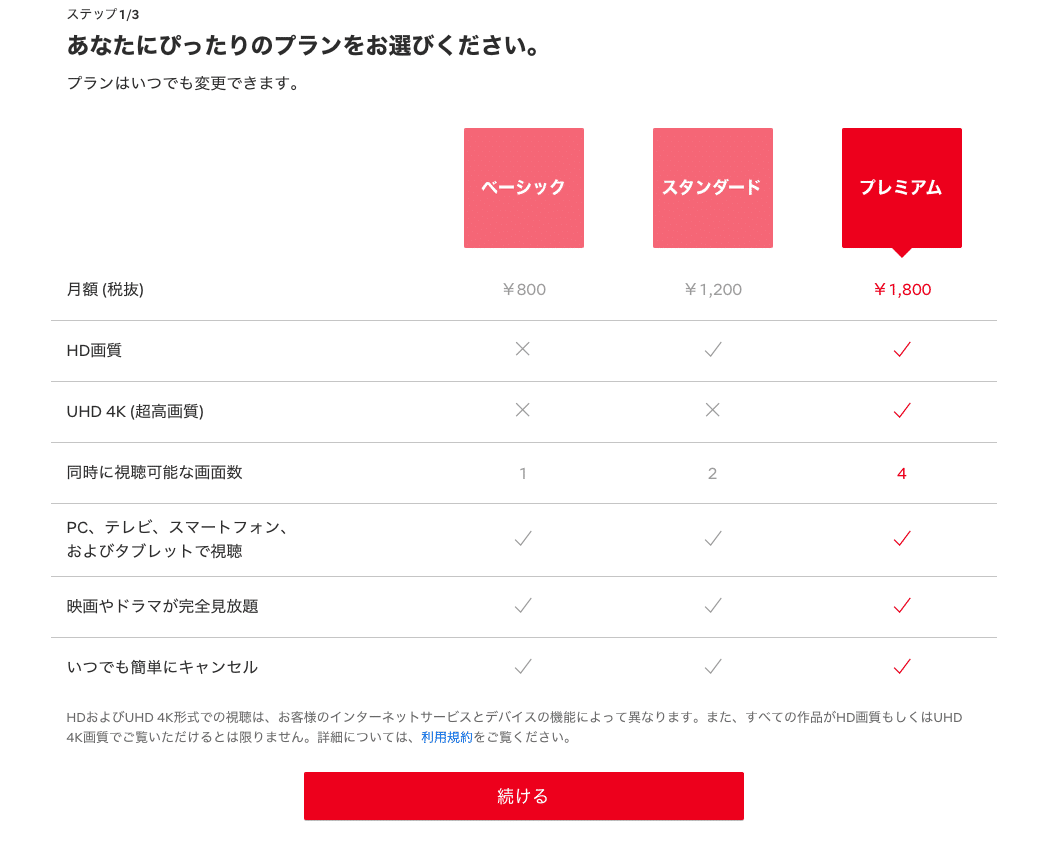The height and width of the screenshot is (868, 1046).
Task: Click the red UHD 4K checkmark under プレミアム
Action: [902, 410]
